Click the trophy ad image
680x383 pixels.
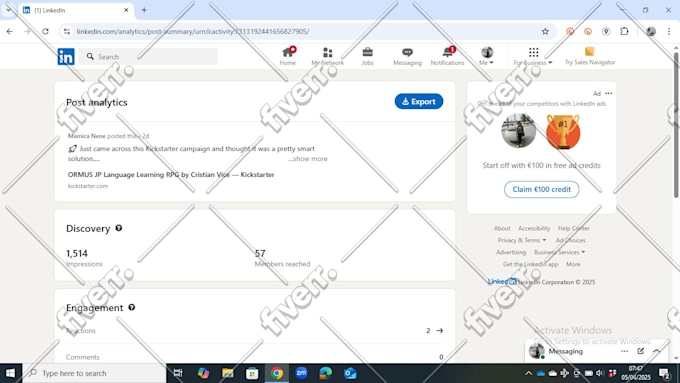pyautogui.click(x=563, y=131)
